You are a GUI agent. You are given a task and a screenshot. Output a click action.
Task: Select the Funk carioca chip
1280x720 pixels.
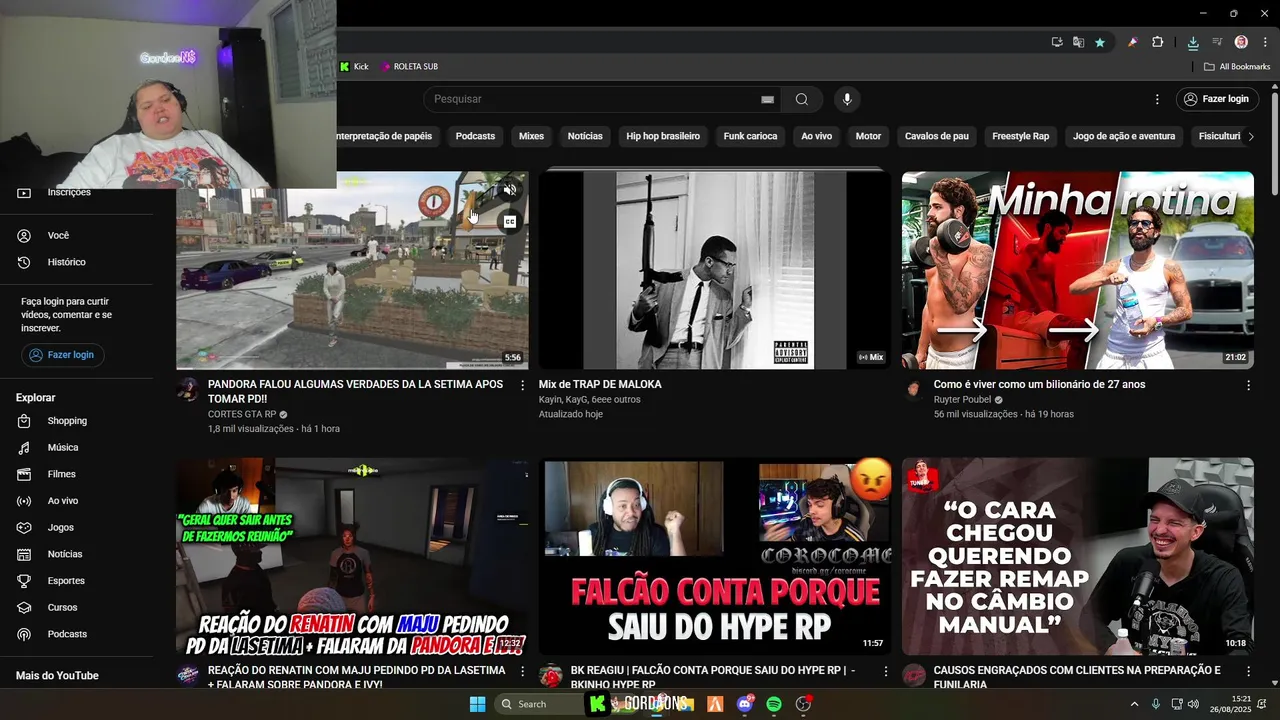coord(750,136)
